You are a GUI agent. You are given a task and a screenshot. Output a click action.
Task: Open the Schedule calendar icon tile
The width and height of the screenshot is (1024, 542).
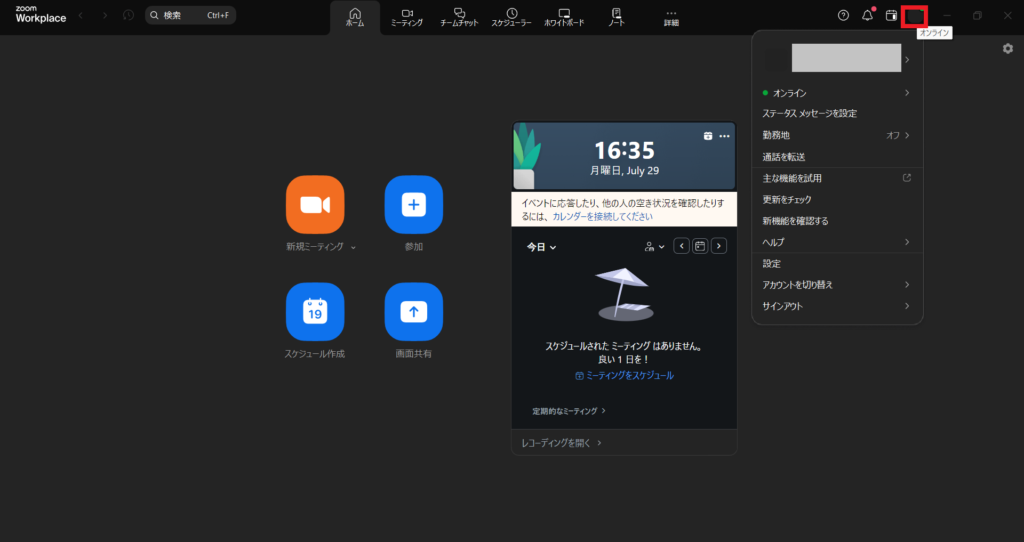coord(315,312)
